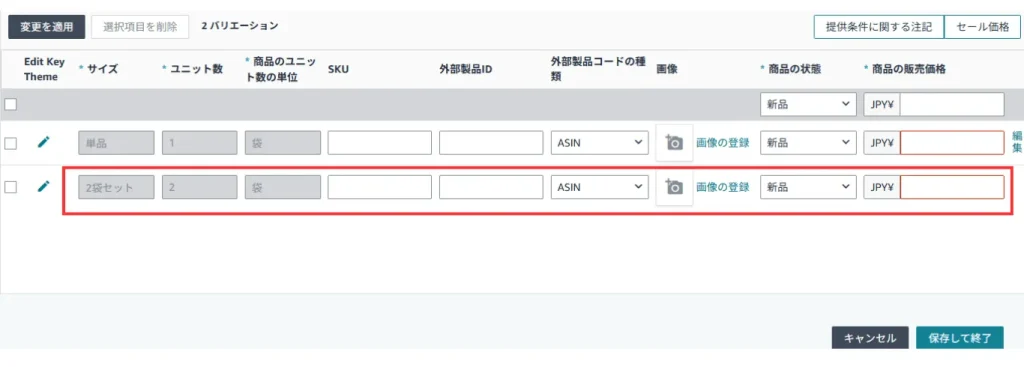Check the 2袋セット row checkbox
Viewport: 1024px width, 367px height.
[x=10, y=187]
